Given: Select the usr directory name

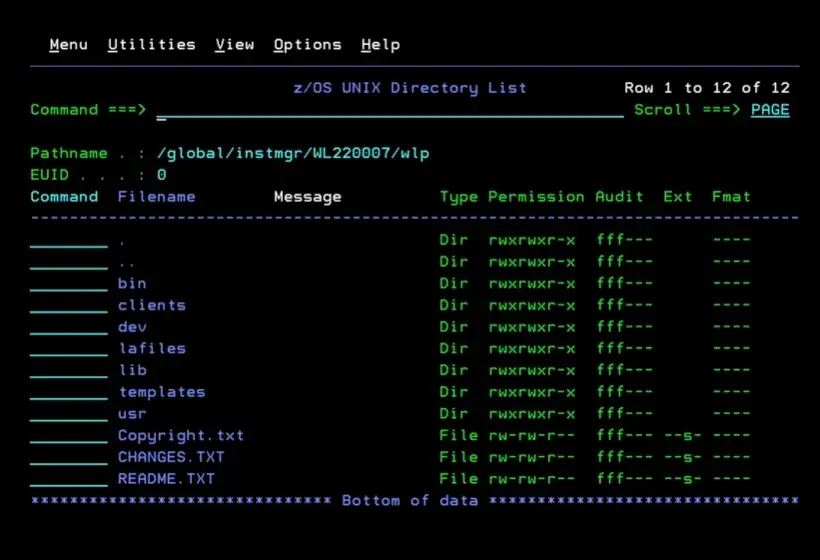Looking at the screenshot, I should coord(132,414).
